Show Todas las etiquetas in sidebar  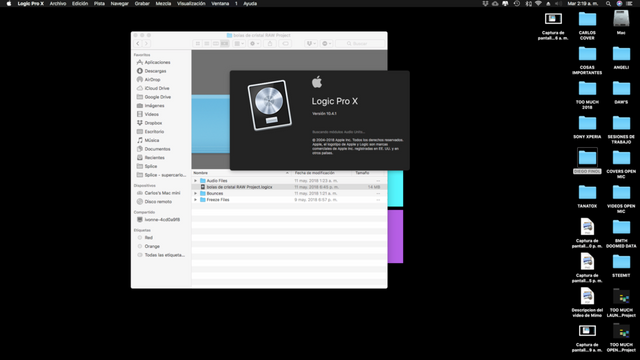164,255
